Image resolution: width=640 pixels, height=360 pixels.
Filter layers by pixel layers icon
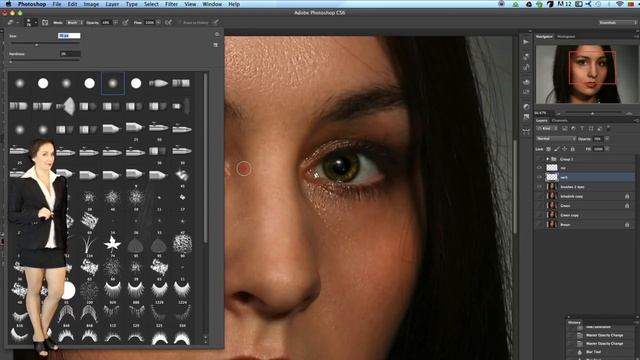[564, 129]
